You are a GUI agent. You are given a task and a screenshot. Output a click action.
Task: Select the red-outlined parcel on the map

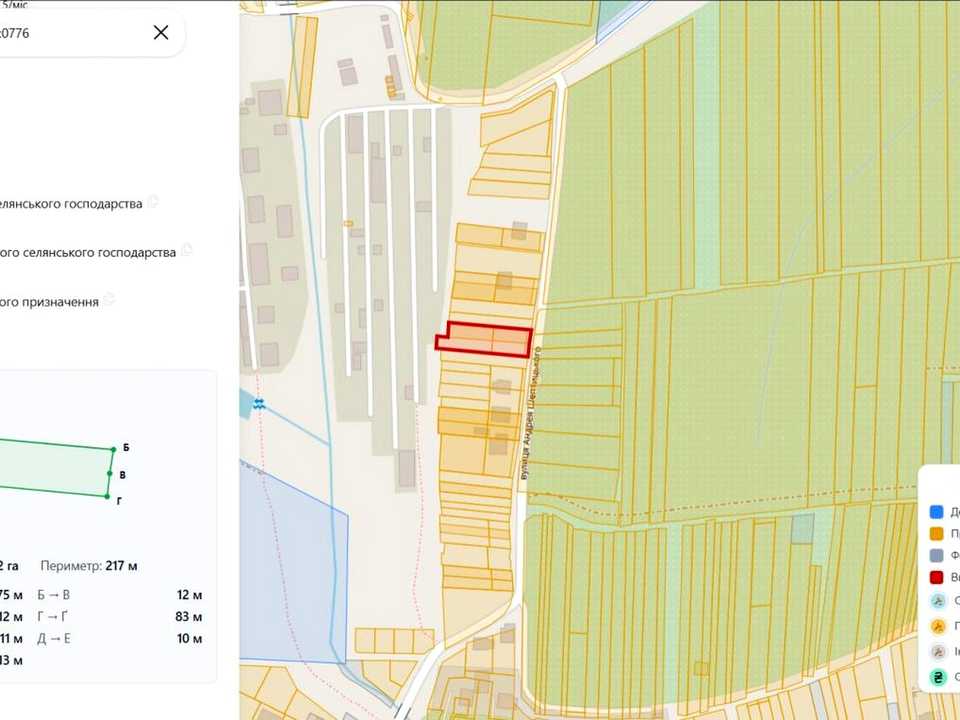click(484, 339)
